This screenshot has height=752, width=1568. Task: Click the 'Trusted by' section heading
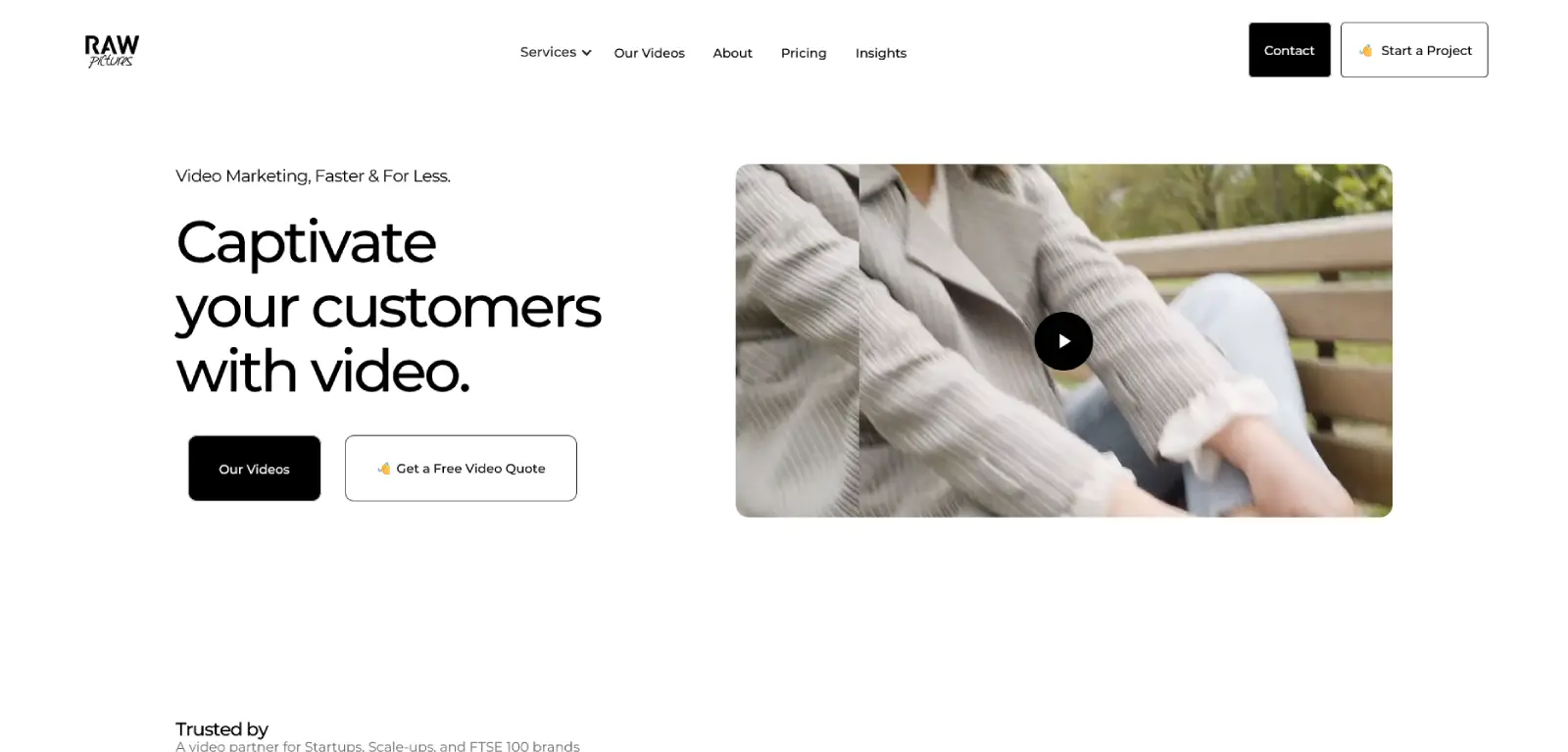tap(221, 728)
